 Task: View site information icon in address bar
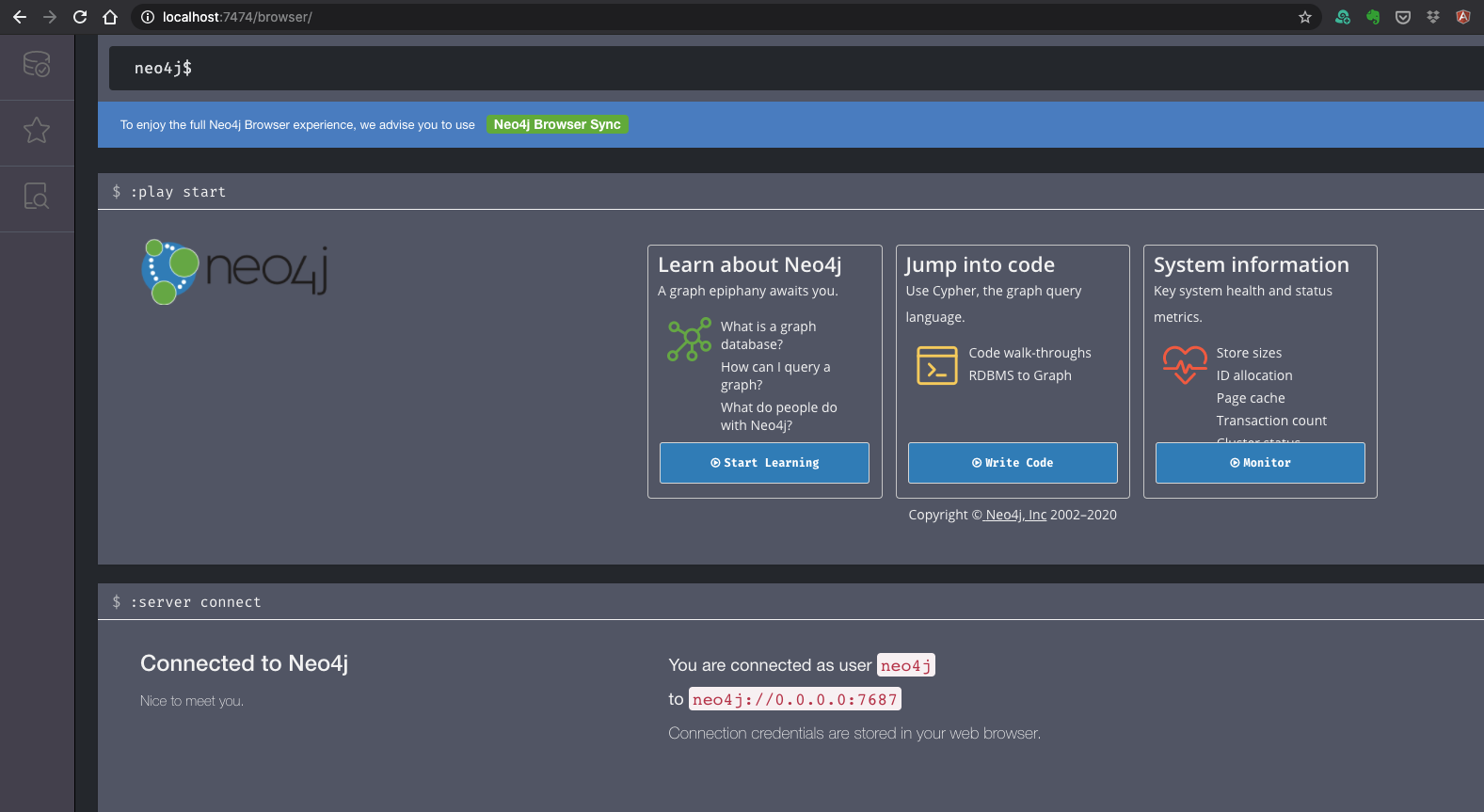click(x=148, y=17)
